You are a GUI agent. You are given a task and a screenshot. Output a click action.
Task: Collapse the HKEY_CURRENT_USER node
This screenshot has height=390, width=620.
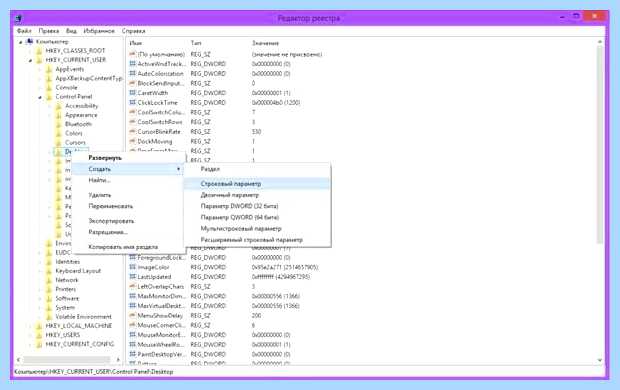click(30, 61)
